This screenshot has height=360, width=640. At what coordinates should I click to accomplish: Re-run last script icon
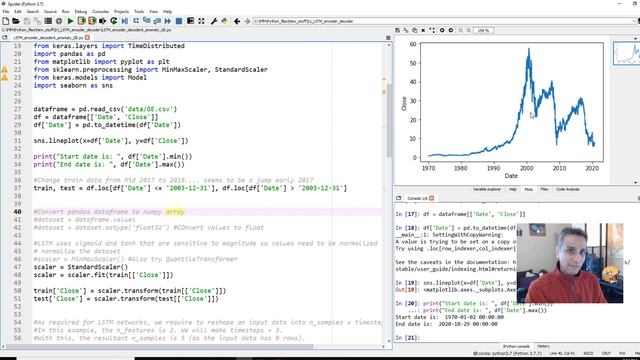(114, 21)
